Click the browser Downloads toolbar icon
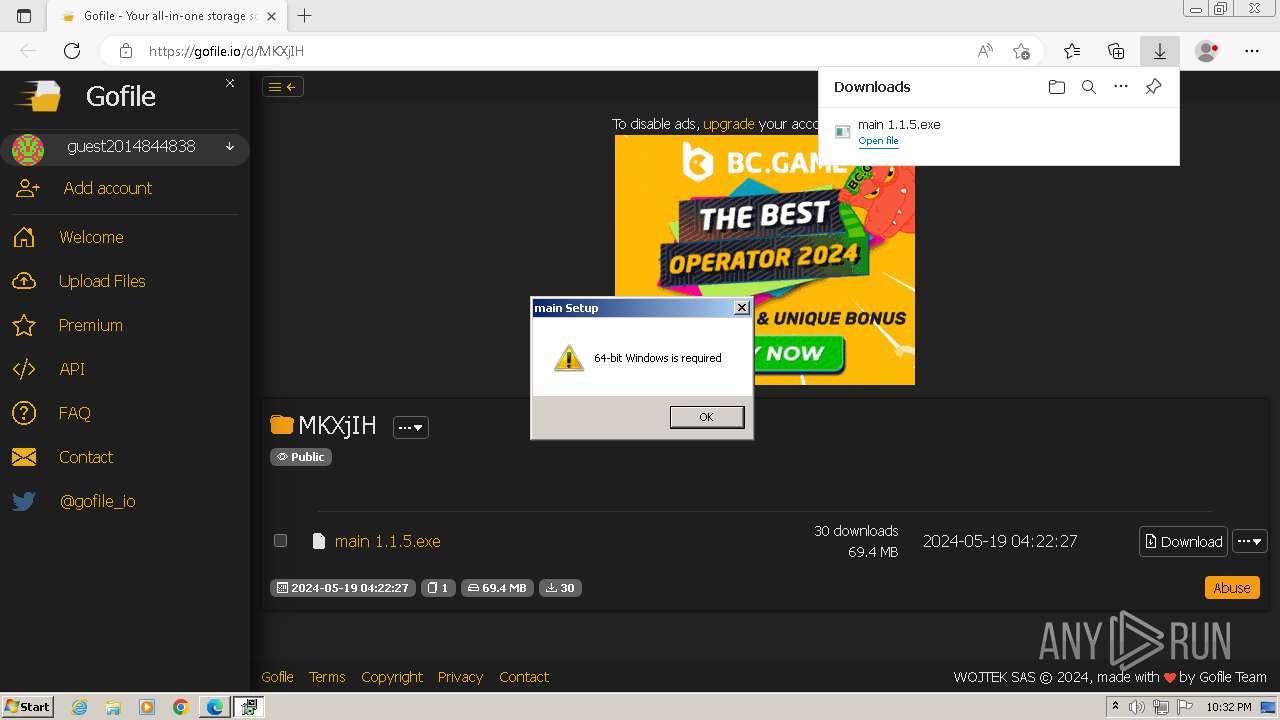This screenshot has width=1280, height=720. tap(1160, 51)
